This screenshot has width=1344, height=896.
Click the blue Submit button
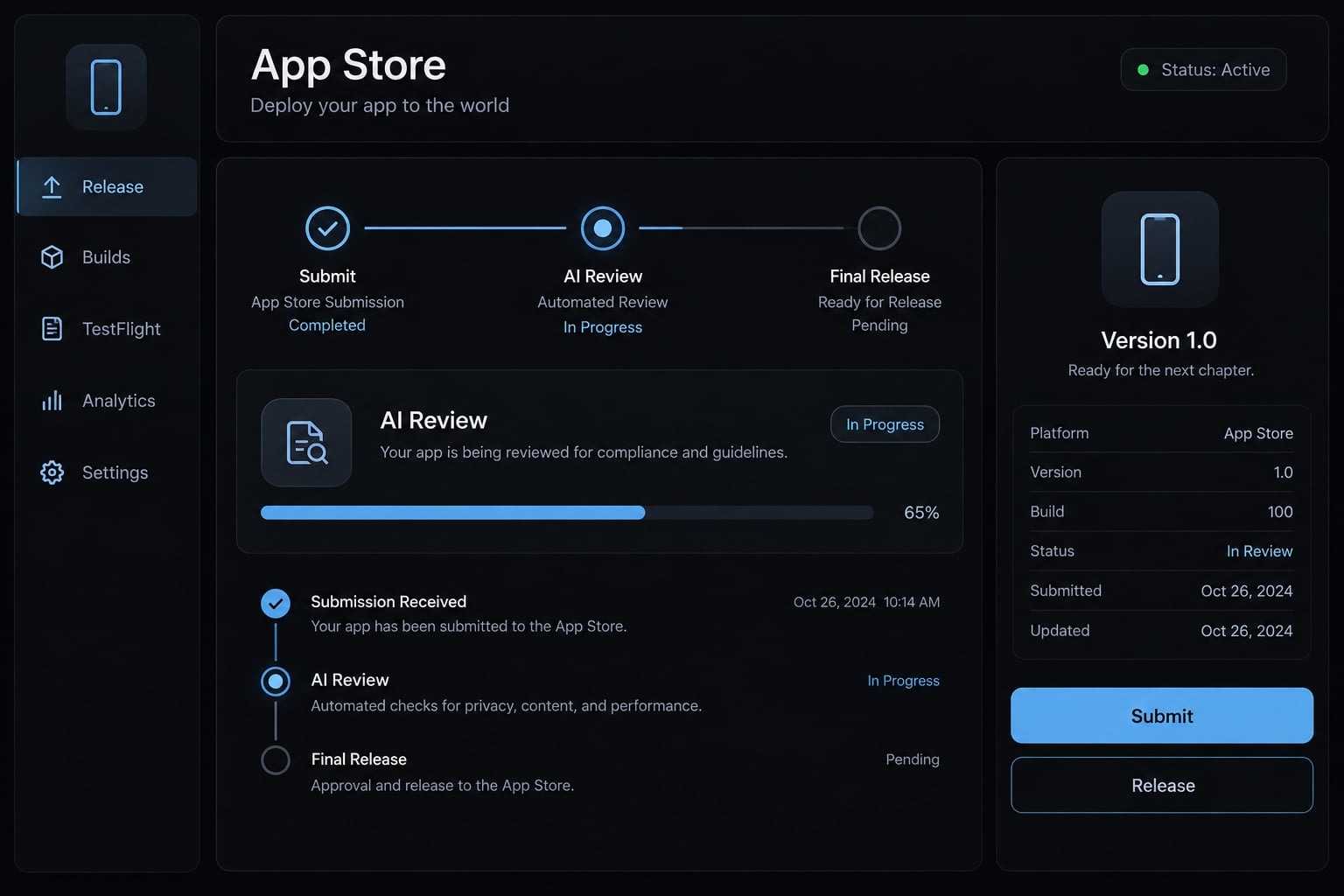click(x=1162, y=716)
